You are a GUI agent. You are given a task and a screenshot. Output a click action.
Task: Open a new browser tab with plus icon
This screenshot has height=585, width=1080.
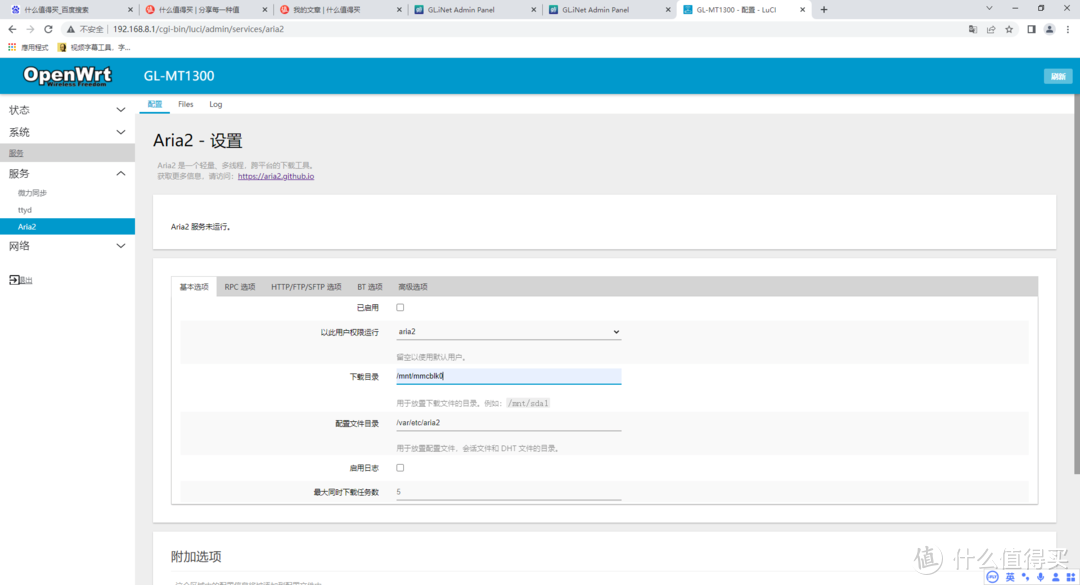824,9
